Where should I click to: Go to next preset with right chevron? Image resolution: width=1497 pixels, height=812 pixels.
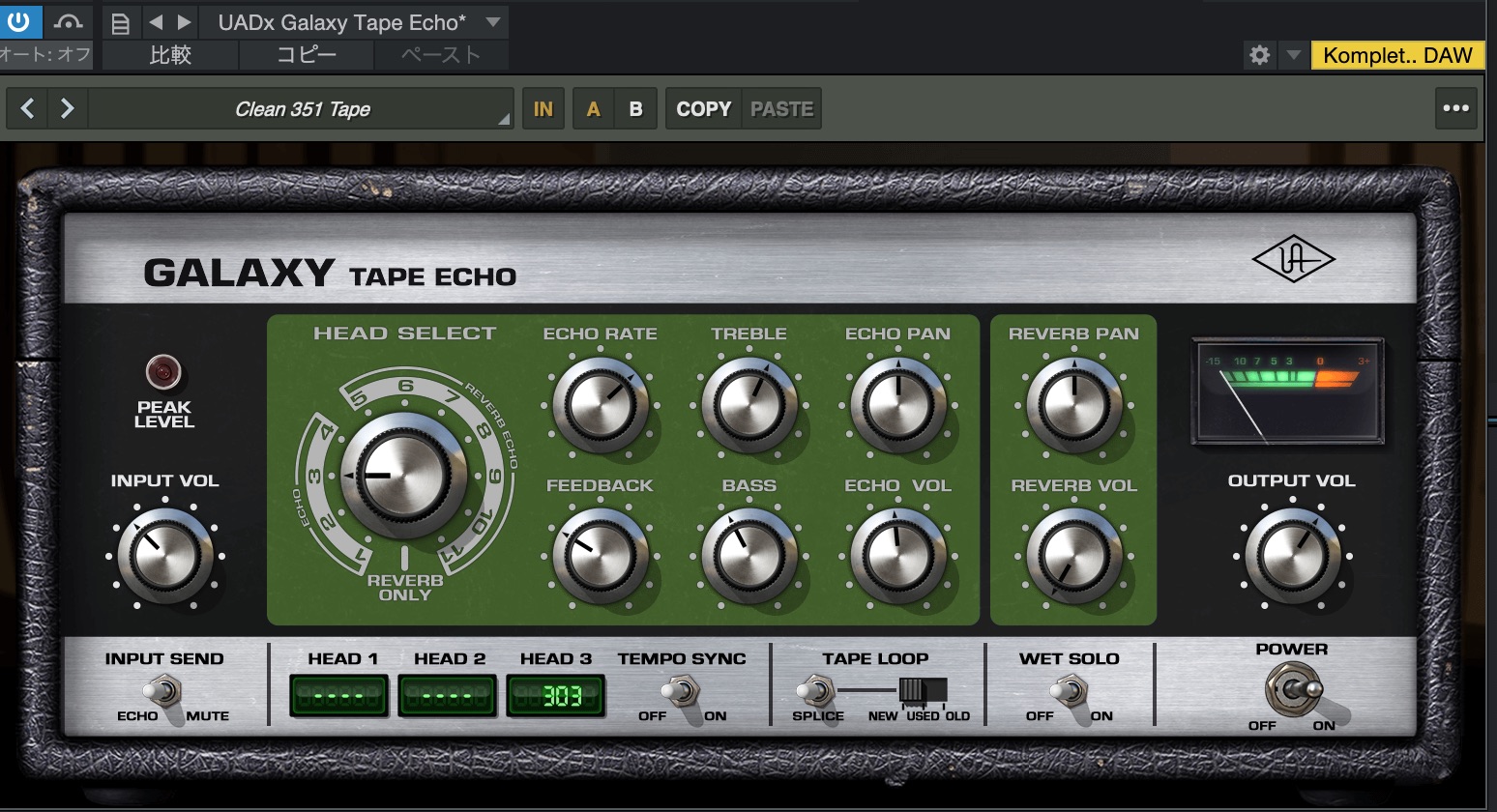[67, 108]
